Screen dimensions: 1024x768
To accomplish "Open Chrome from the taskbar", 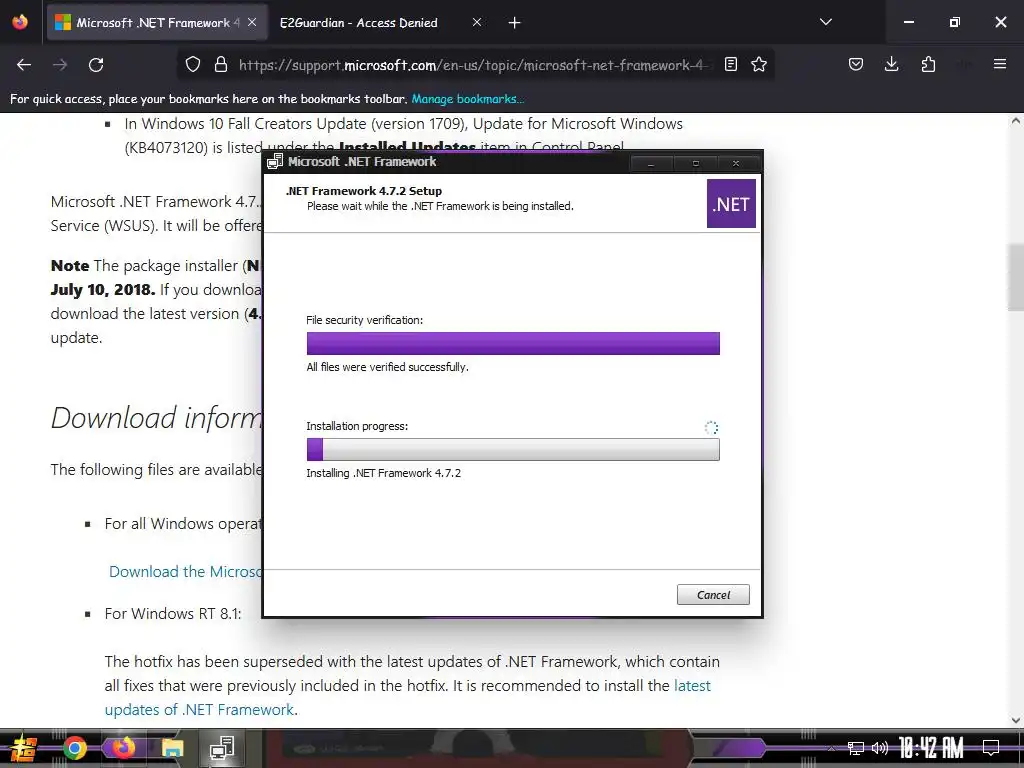I will [x=74, y=748].
